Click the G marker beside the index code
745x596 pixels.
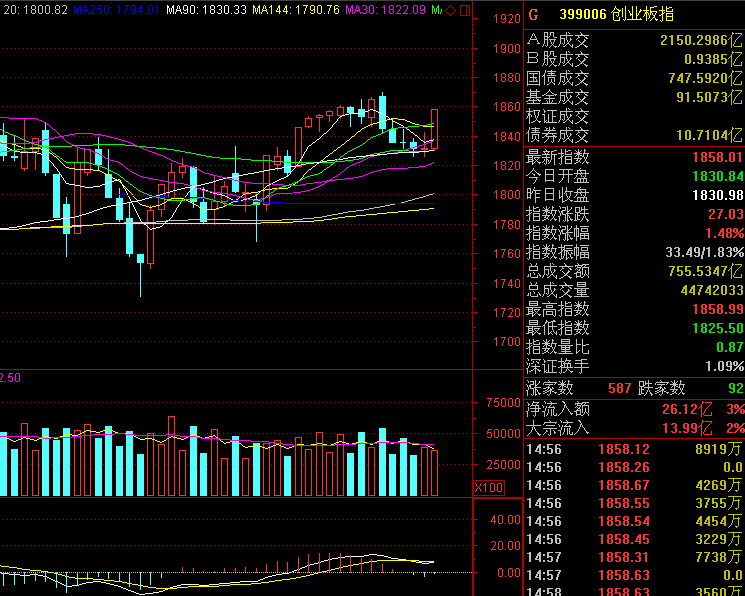[x=532, y=14]
